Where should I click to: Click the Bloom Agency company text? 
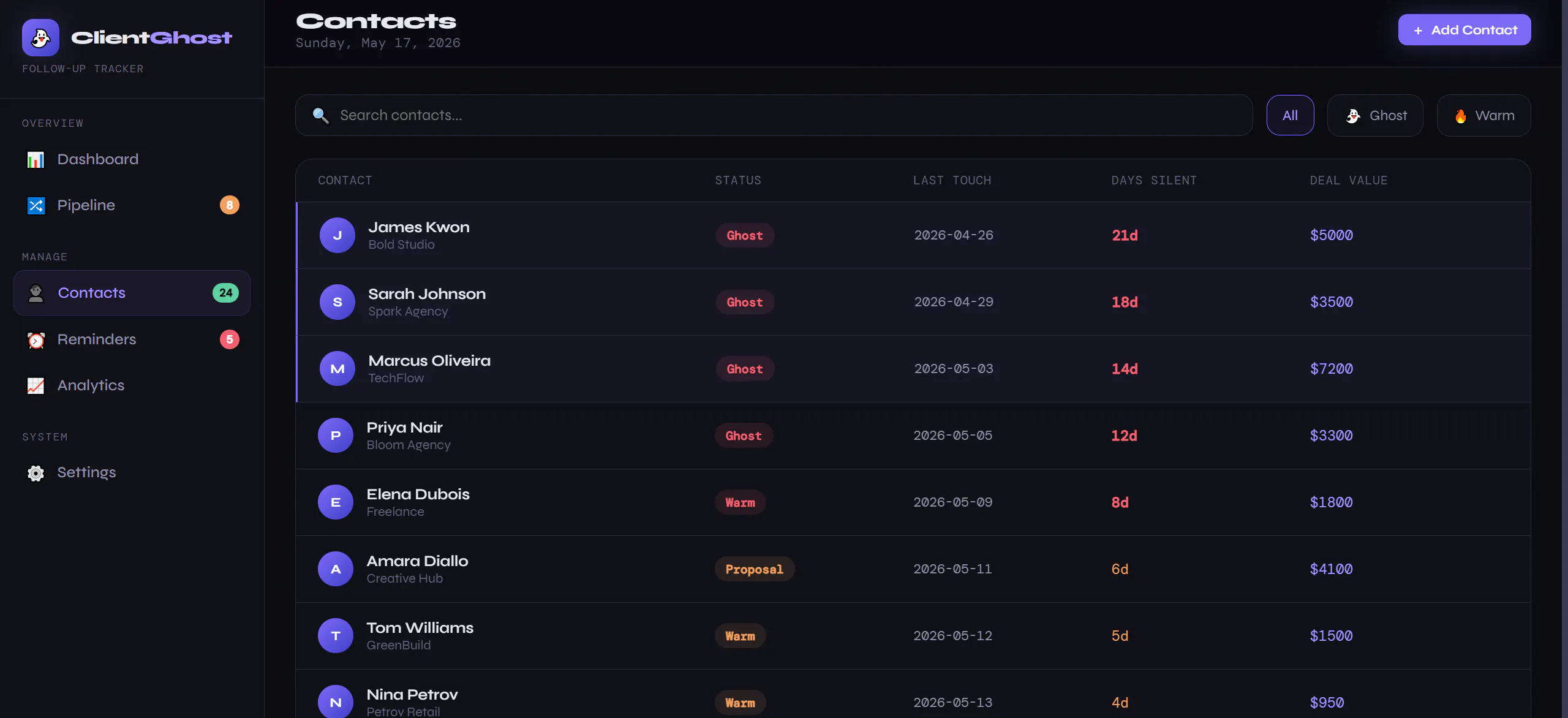409,445
